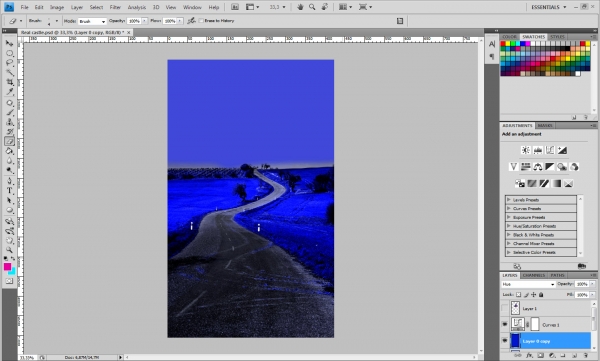
Task: Switch to the Masks tab
Action: (x=545, y=125)
